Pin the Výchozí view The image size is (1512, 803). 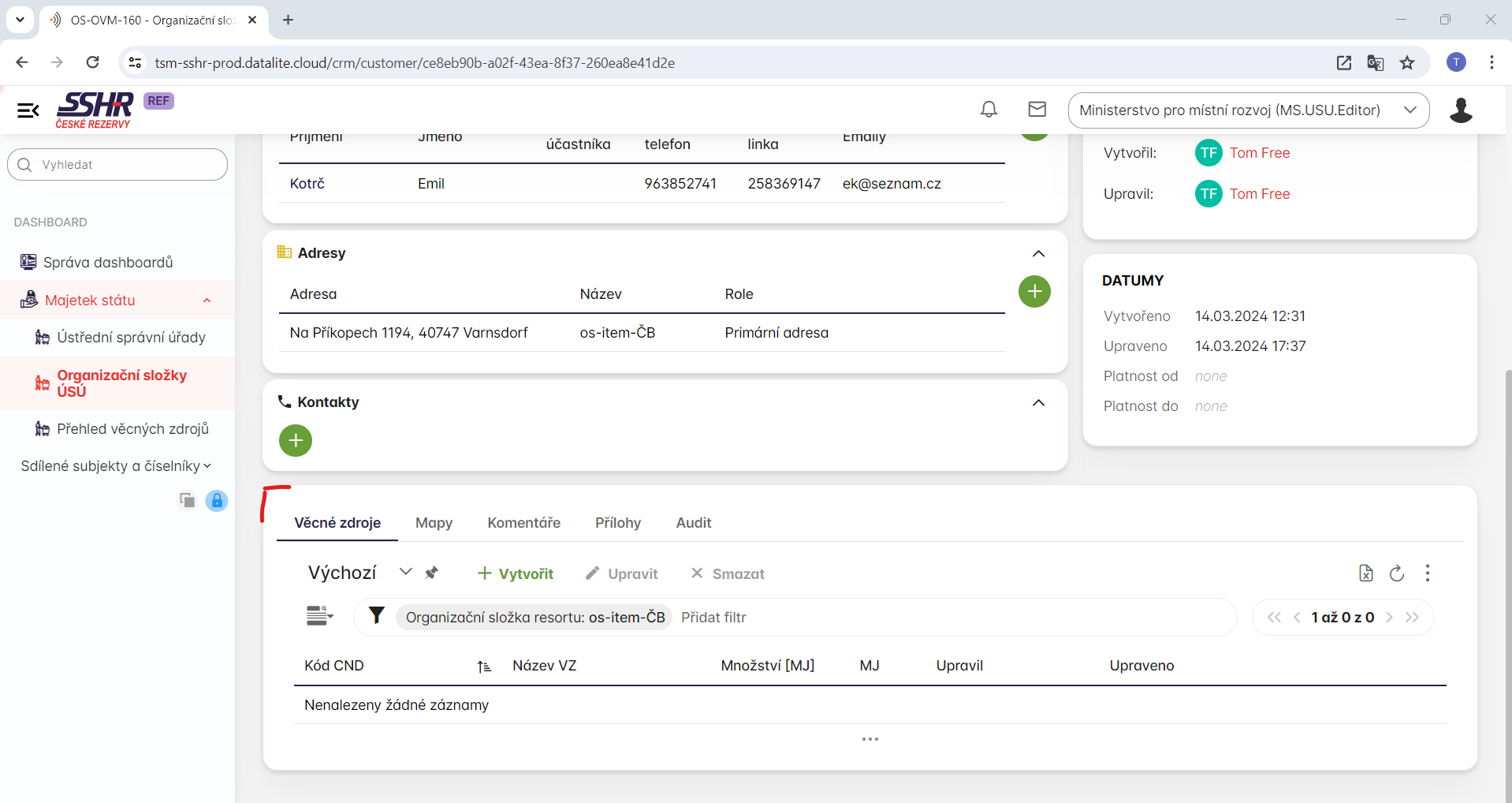431,573
